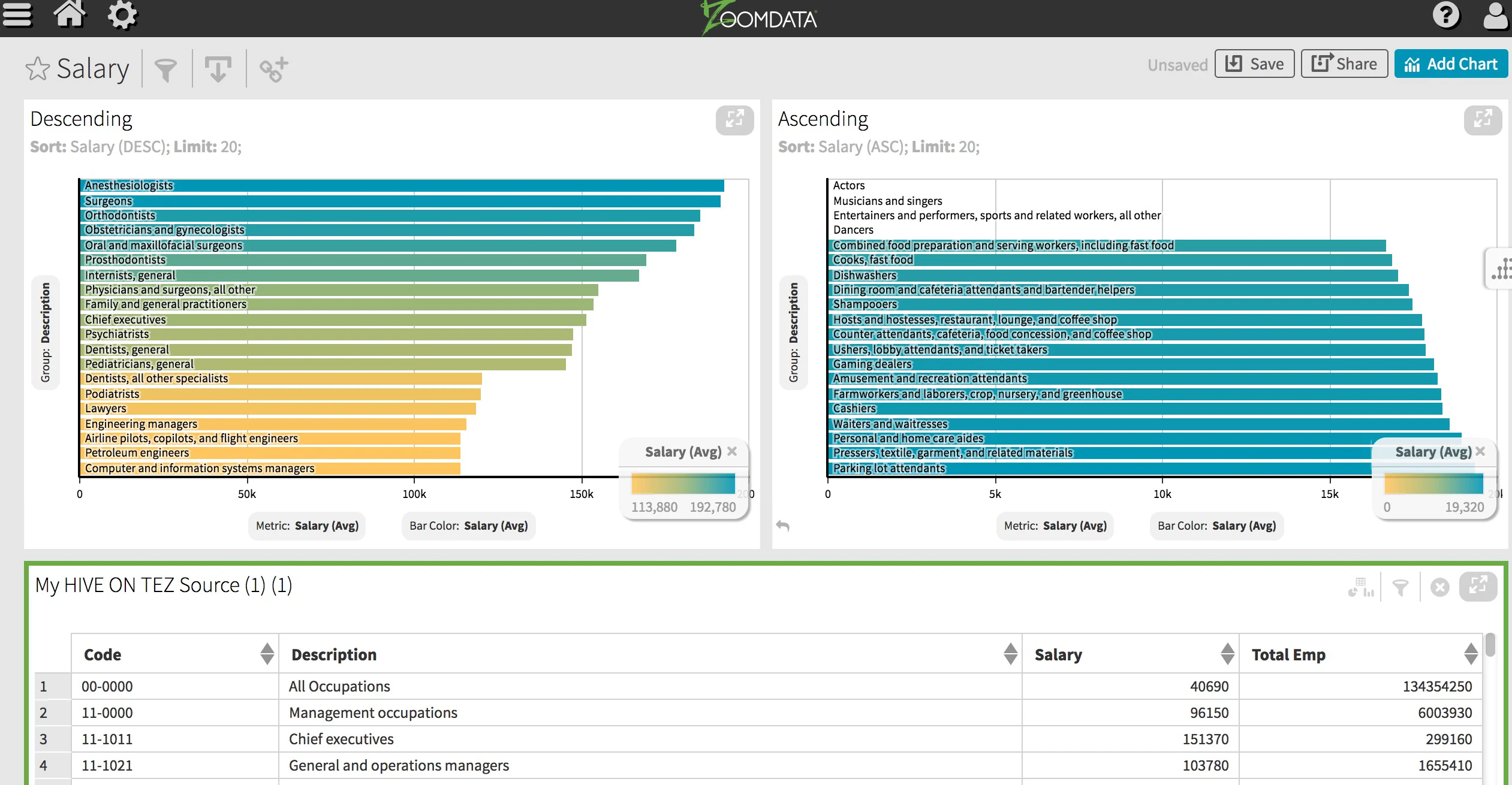Maximize the Ascending chart panel
The image size is (1512, 785).
point(1483,119)
